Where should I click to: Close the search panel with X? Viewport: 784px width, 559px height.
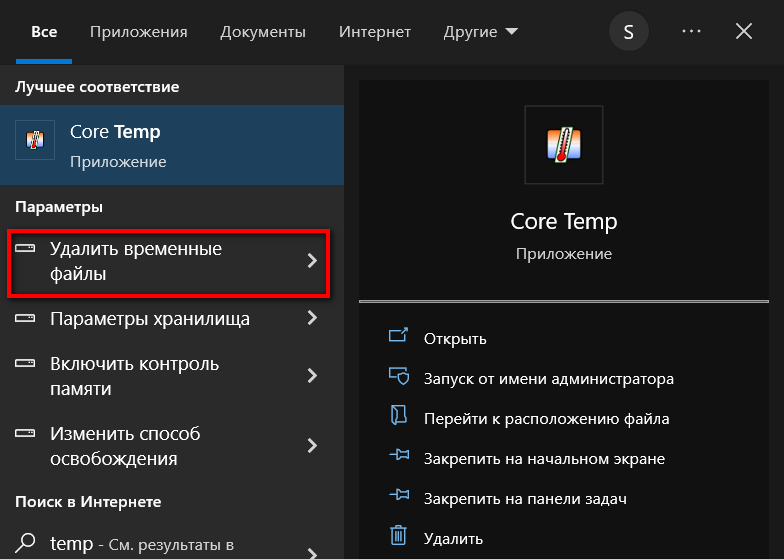(744, 32)
